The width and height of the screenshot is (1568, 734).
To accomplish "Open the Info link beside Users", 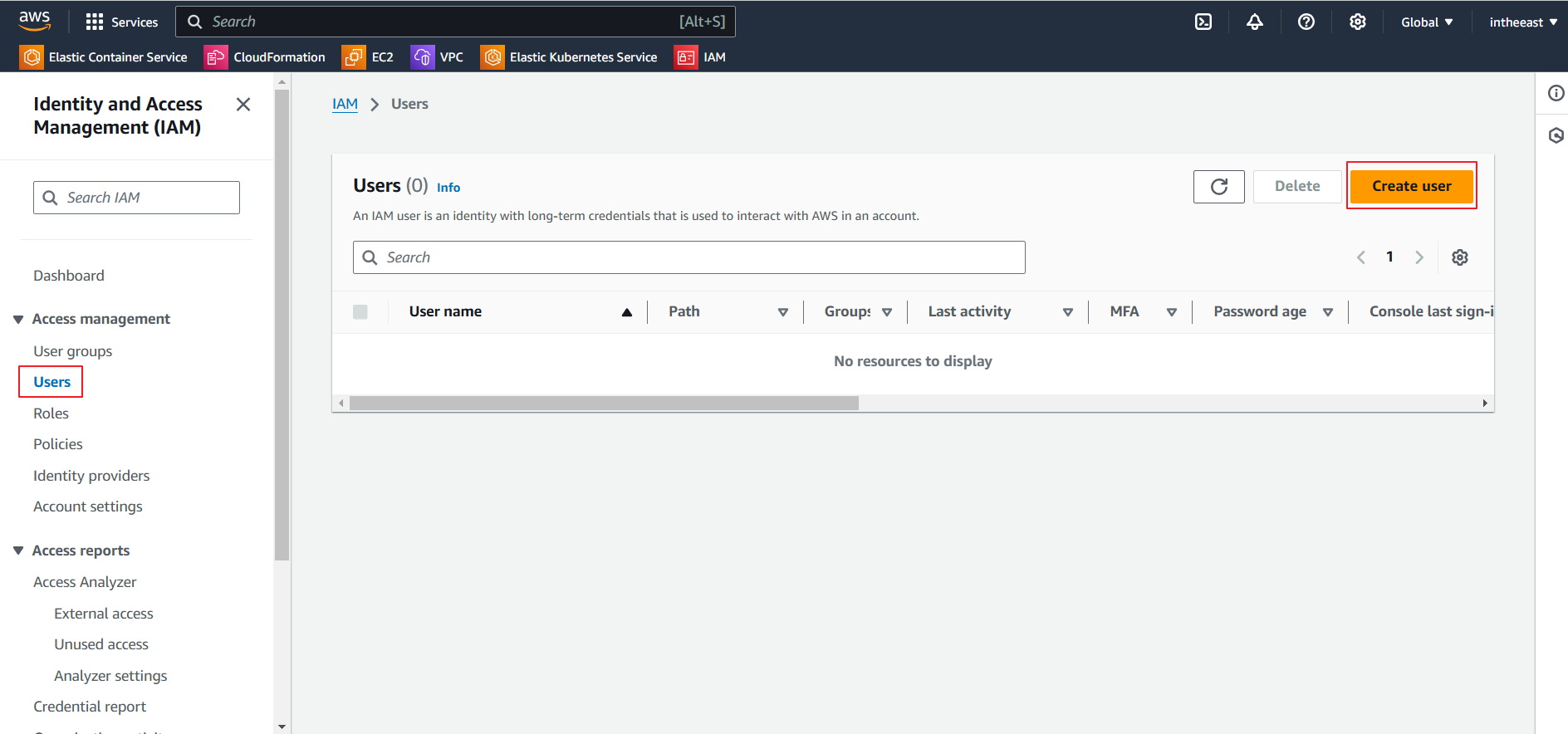I will click(x=448, y=188).
